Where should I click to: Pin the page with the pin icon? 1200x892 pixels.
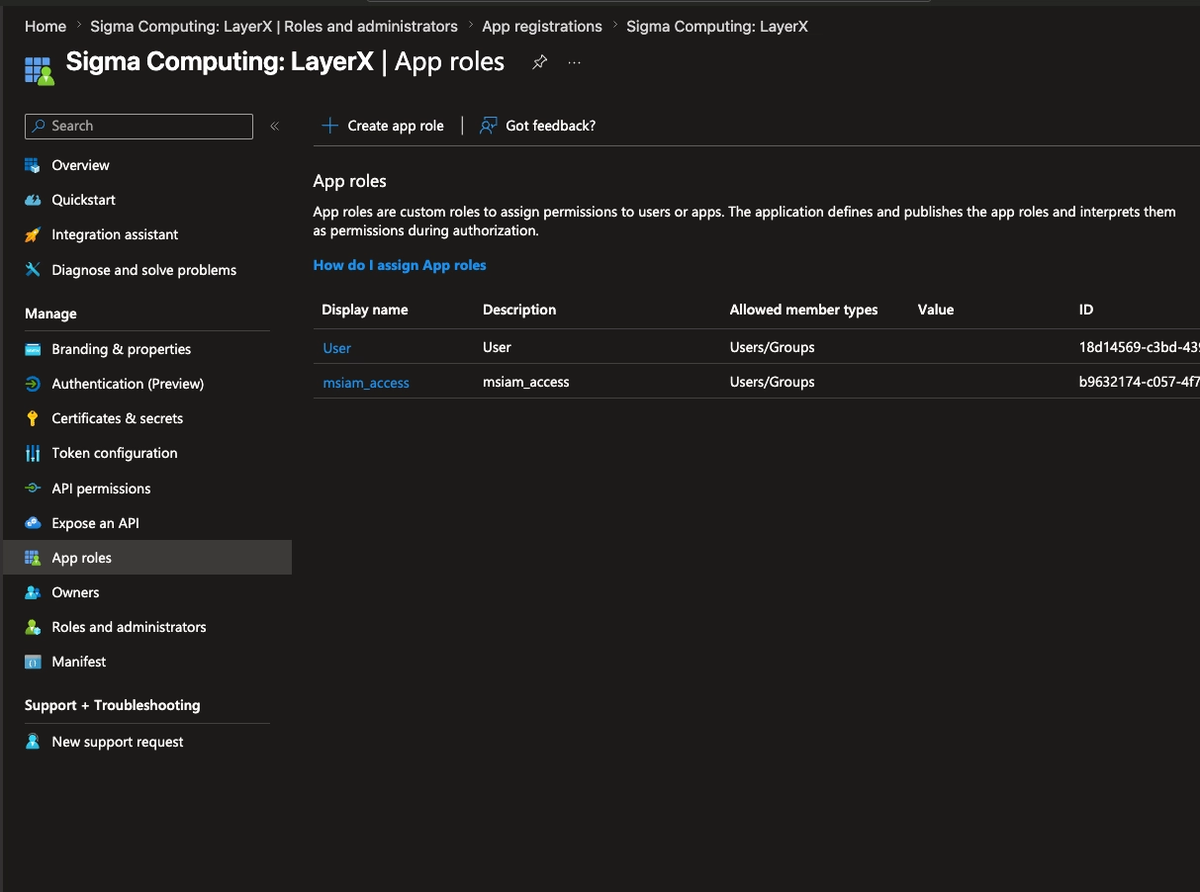(x=540, y=62)
